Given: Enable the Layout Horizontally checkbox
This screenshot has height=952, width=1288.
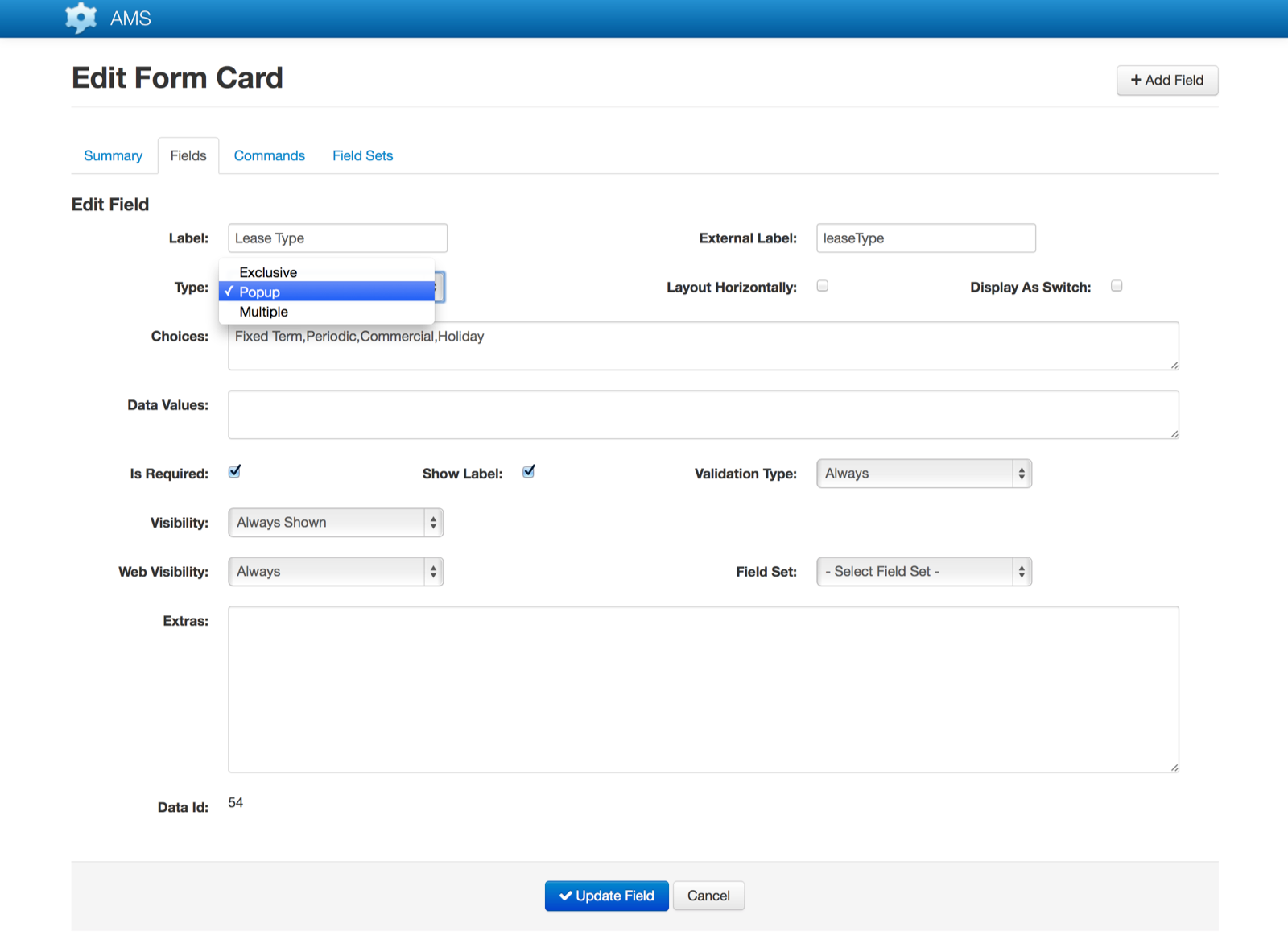Looking at the screenshot, I should (x=822, y=286).
